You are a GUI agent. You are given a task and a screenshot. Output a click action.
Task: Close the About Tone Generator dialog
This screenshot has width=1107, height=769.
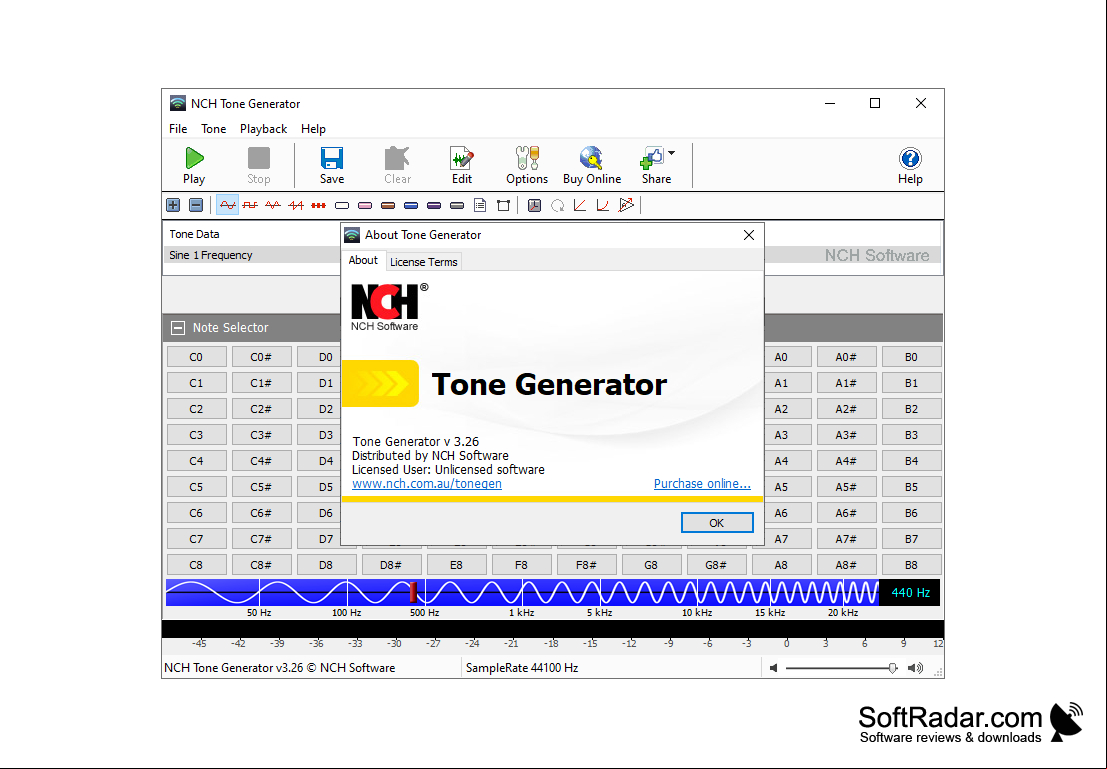click(749, 235)
